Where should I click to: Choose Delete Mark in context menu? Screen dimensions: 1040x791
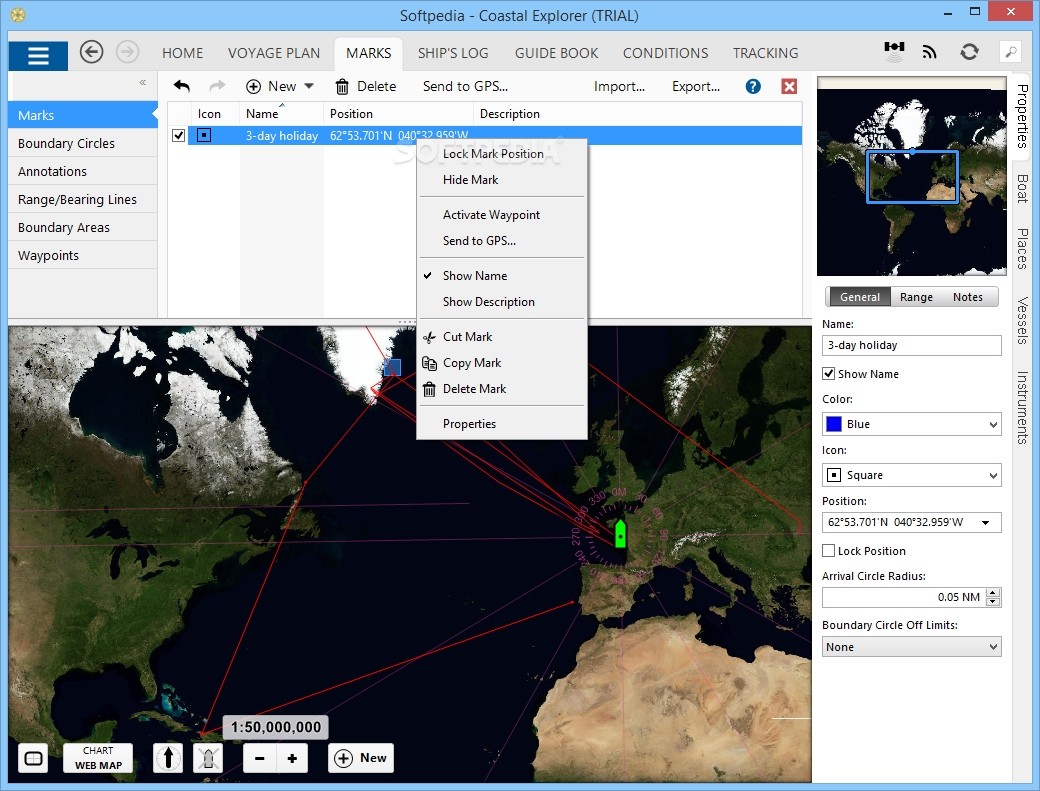(x=502, y=389)
